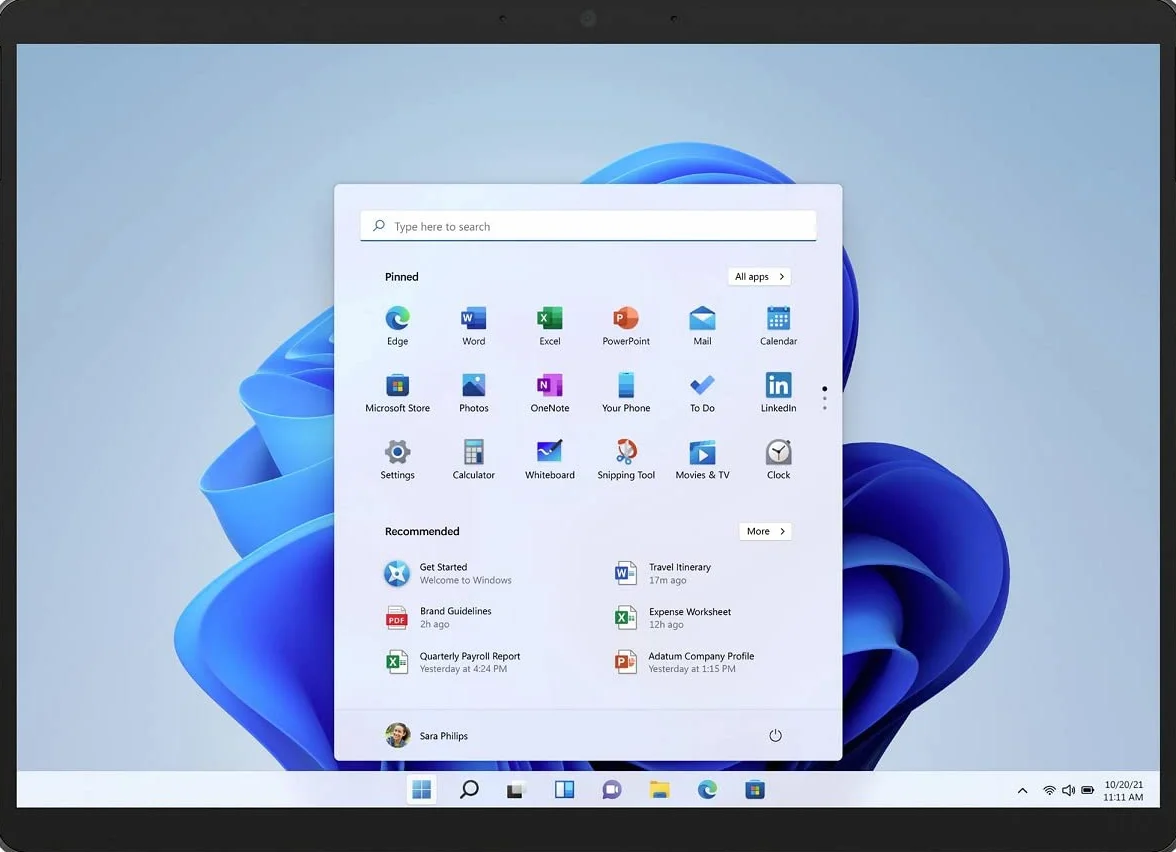
Task: Open the Photos app
Action: coord(473,392)
